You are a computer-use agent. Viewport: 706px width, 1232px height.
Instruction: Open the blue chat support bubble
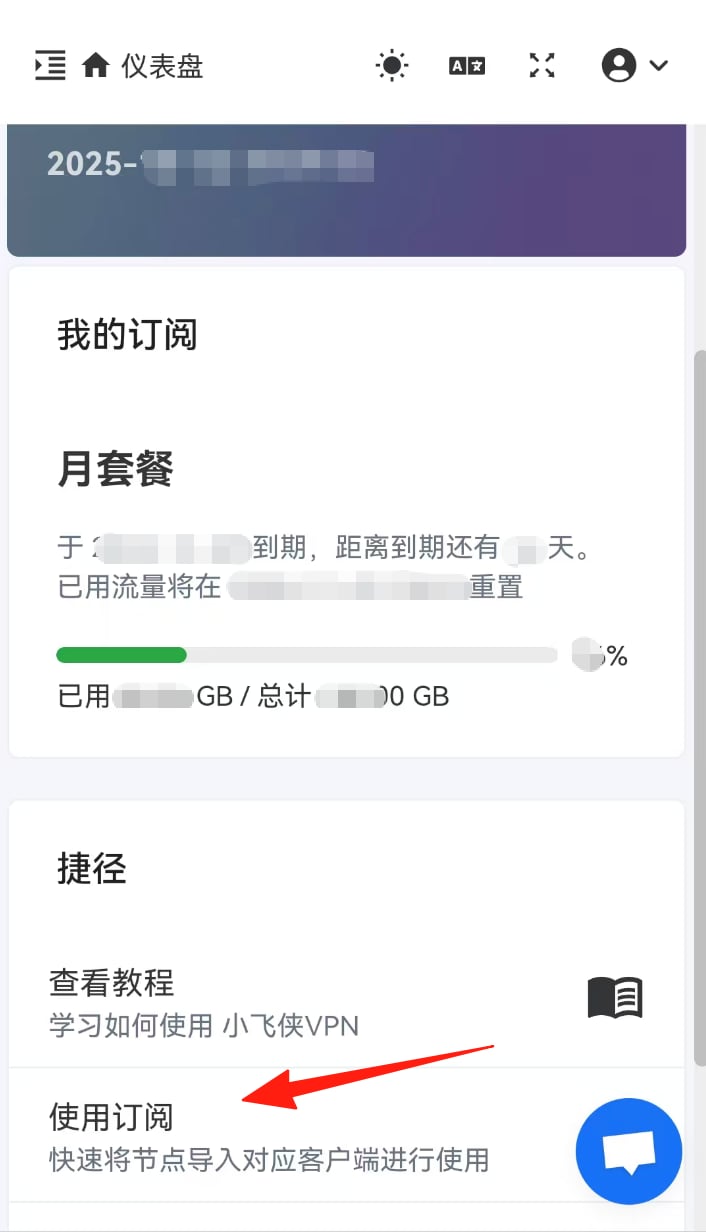[x=628, y=1151]
